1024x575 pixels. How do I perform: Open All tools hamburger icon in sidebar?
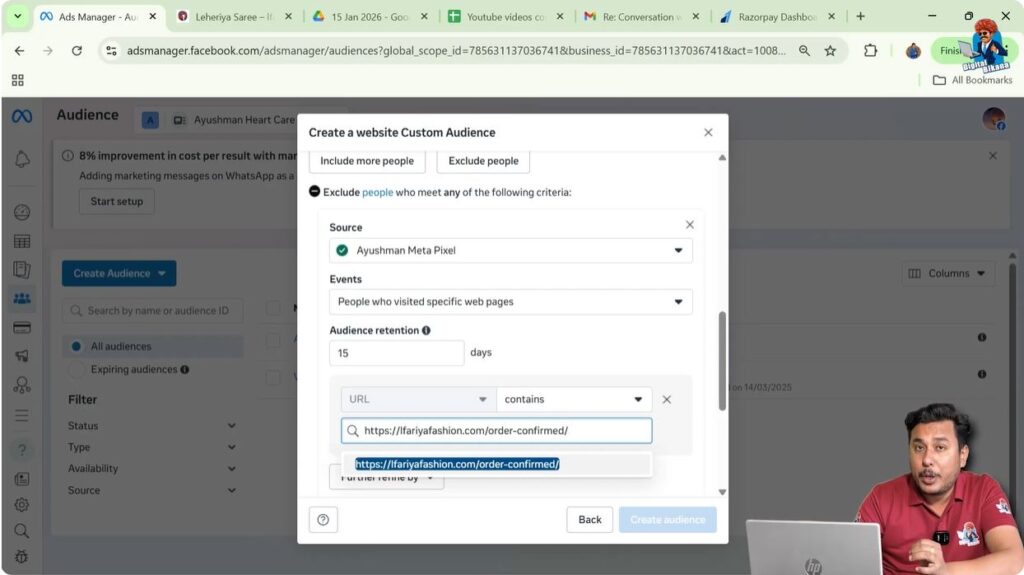coord(22,416)
